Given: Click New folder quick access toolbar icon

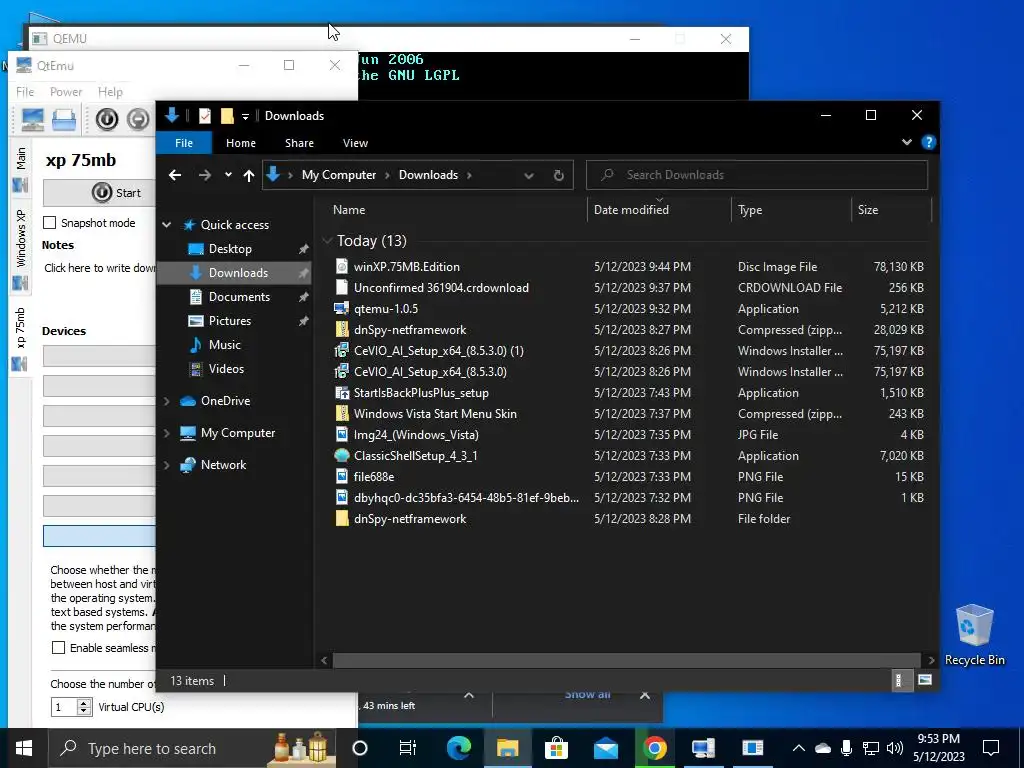Looking at the screenshot, I should click(x=227, y=116).
